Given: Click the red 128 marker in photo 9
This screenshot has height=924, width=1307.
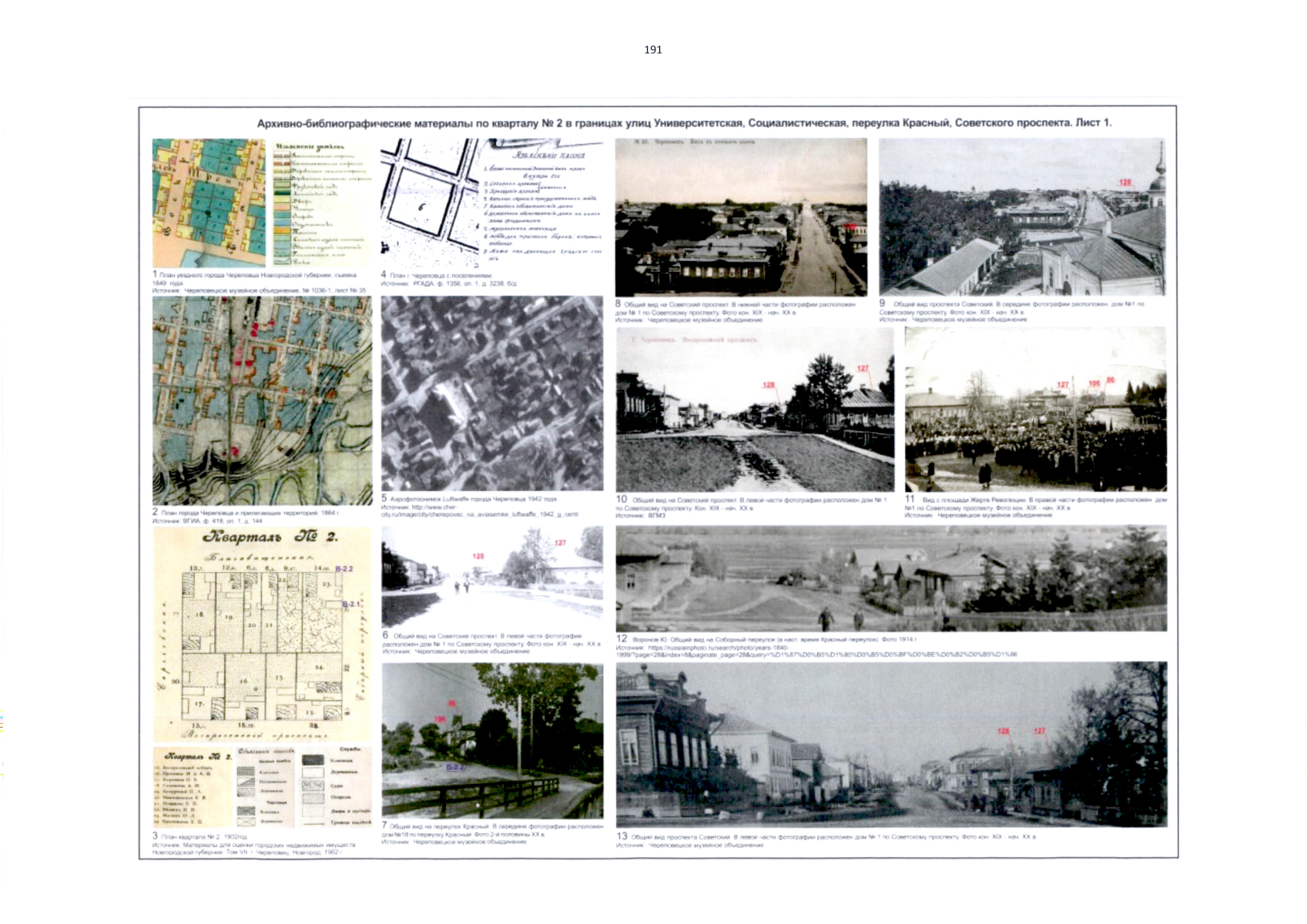Looking at the screenshot, I should coord(1125,182).
